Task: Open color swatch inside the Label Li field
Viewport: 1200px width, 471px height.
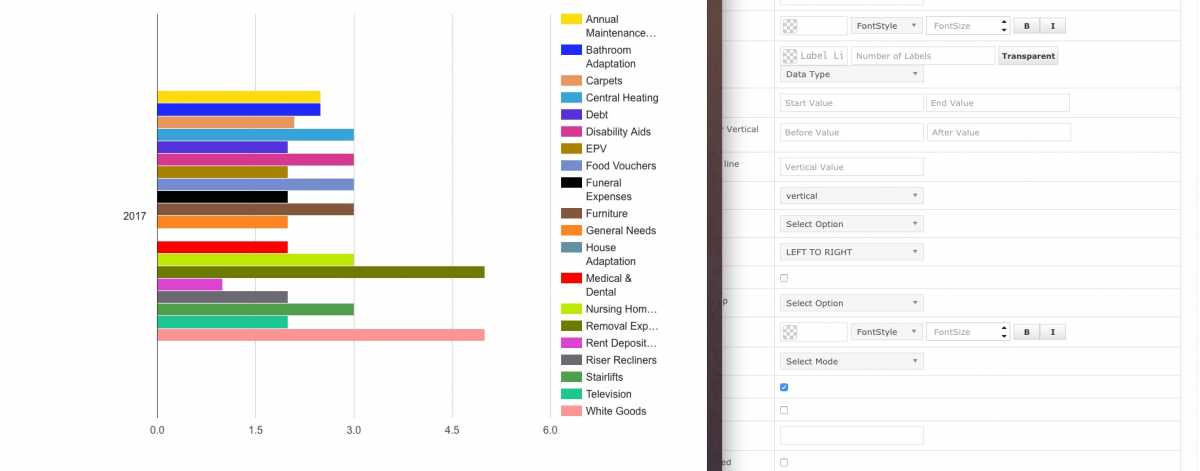Action: [790, 56]
